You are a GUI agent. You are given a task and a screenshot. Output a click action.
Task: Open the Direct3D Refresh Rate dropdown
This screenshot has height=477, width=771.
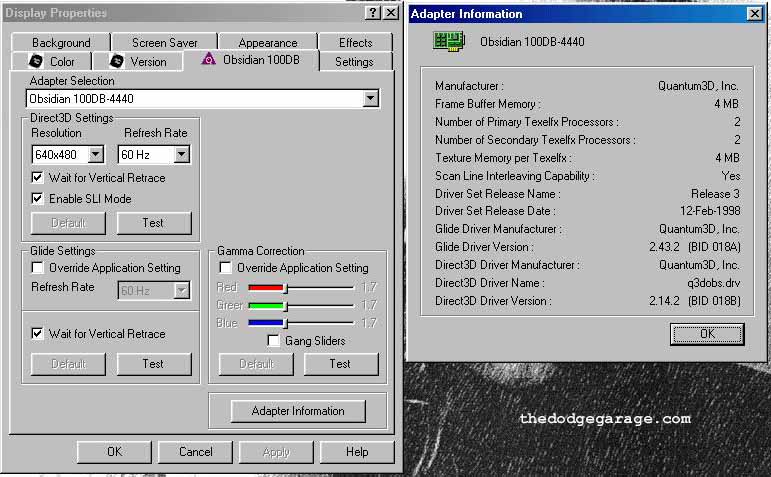pyautogui.click(x=181, y=154)
